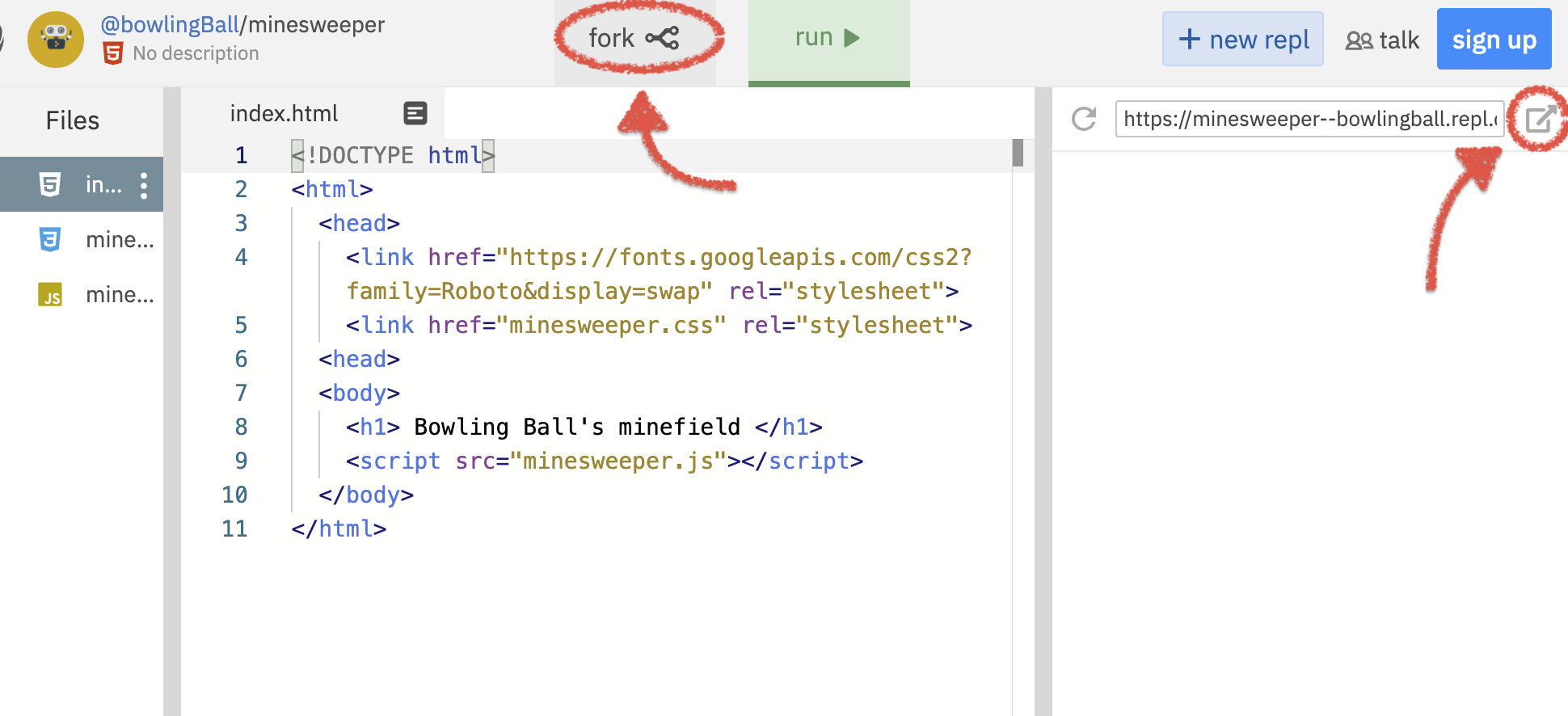The height and width of the screenshot is (716, 1568).
Task: Open the @bowlingBall profile link
Action: [x=170, y=25]
